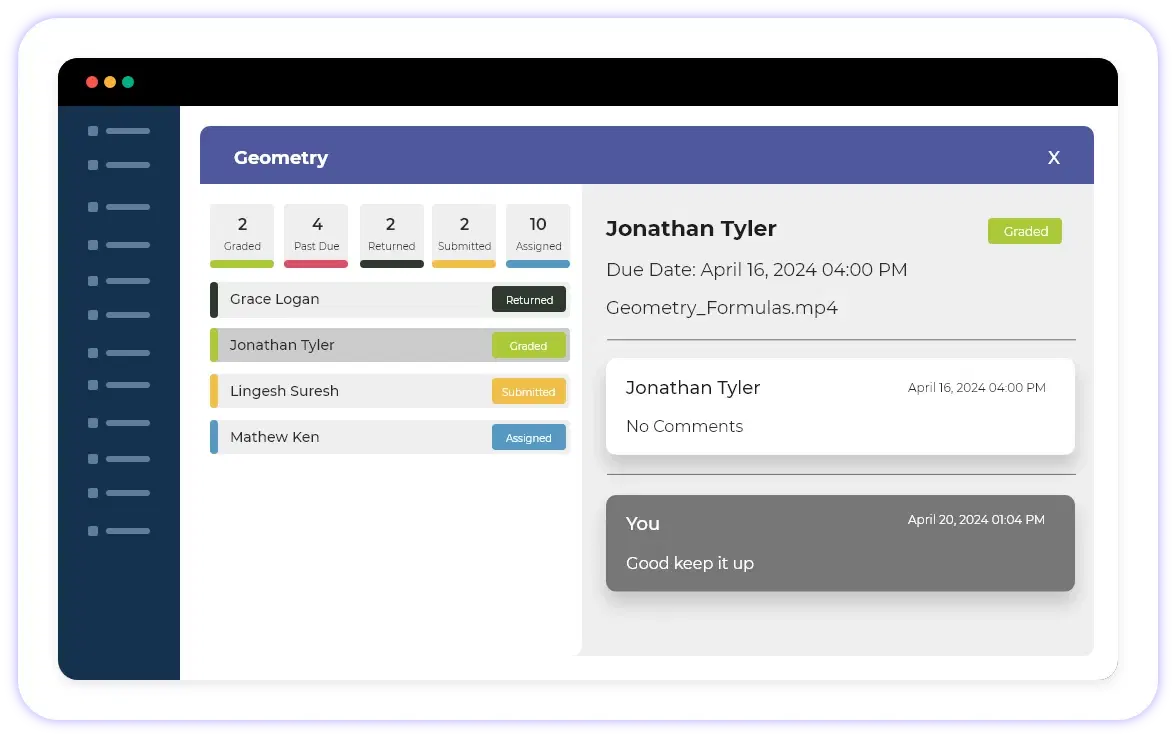This screenshot has width=1176, height=738.
Task: Open Mathew Ken's assignment row
Action: pyautogui.click(x=390, y=437)
